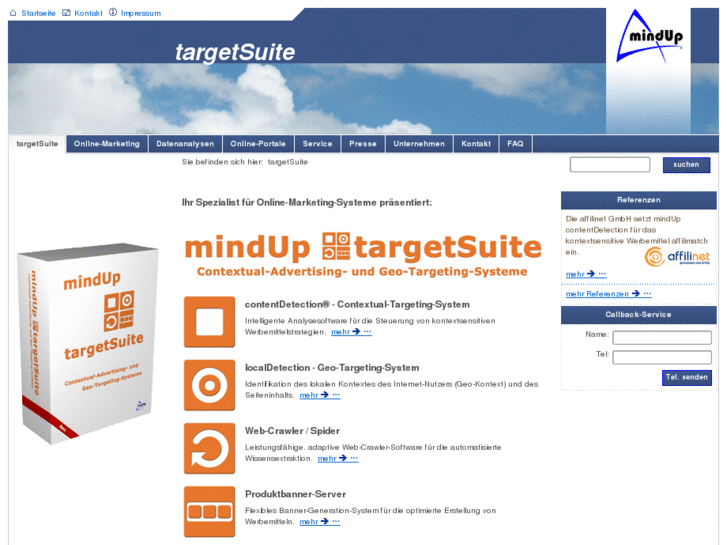Click the search text field

pos(610,165)
